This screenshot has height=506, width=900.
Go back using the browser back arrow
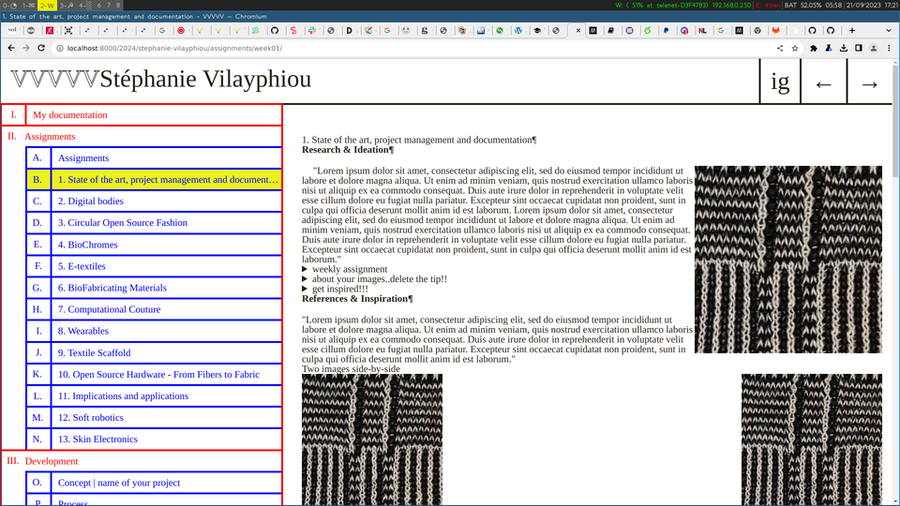tap(11, 48)
